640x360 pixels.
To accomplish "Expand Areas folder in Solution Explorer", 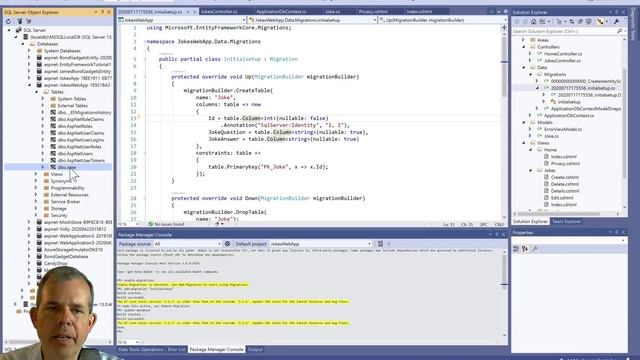I will pos(524,40).
